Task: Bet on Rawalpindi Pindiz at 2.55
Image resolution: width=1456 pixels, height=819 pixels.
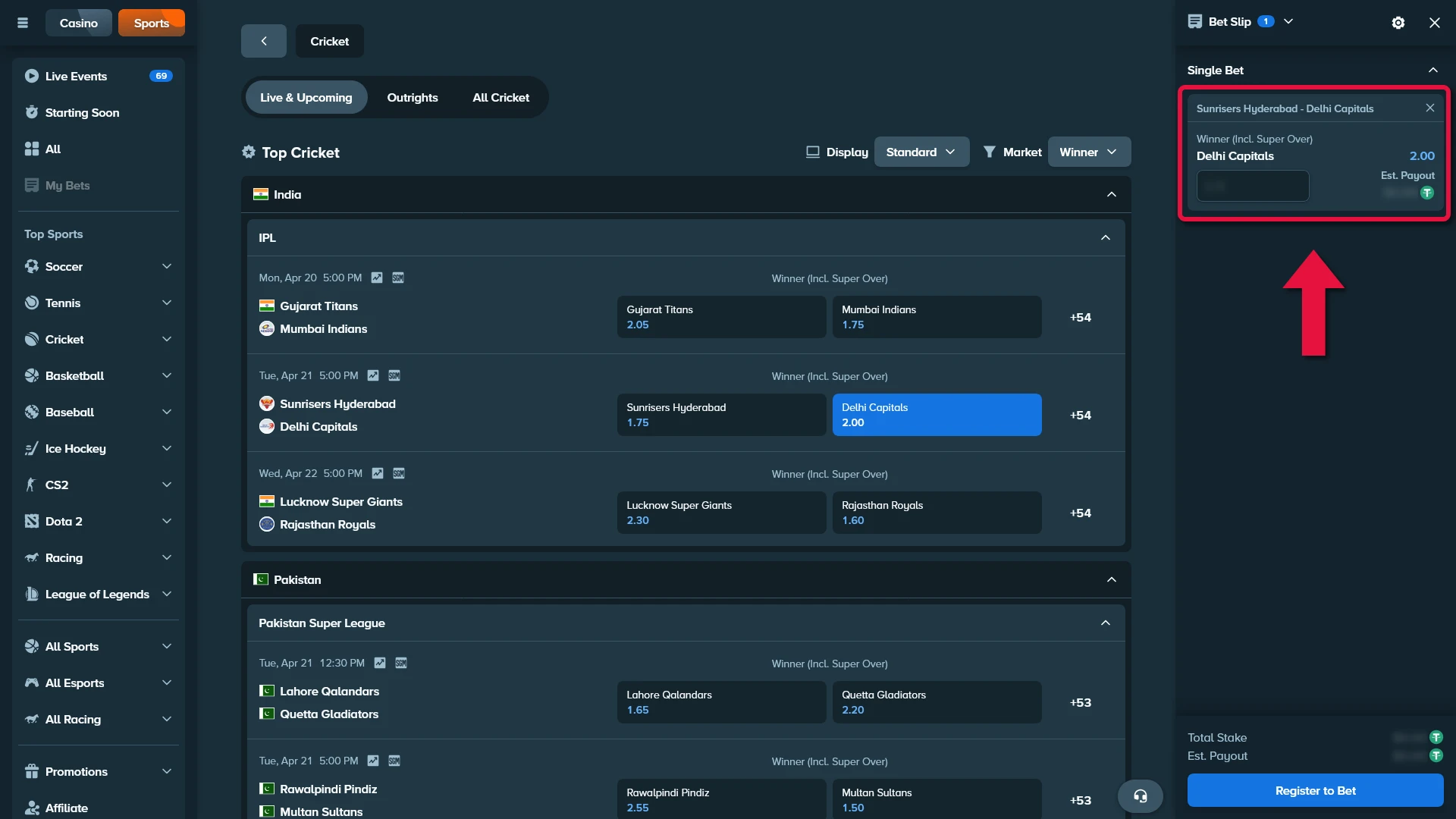Action: pos(721,799)
